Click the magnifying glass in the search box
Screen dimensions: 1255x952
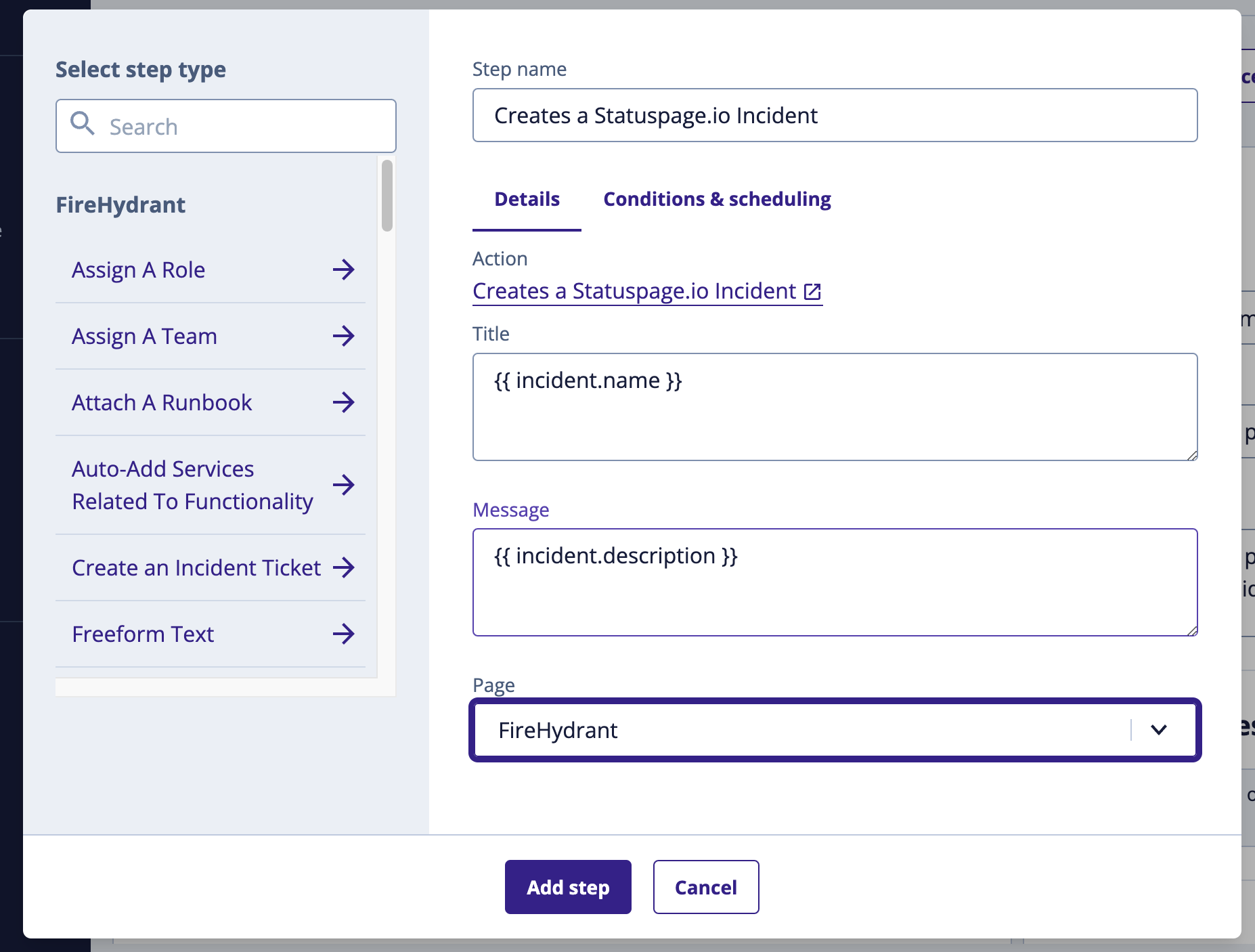[83, 125]
